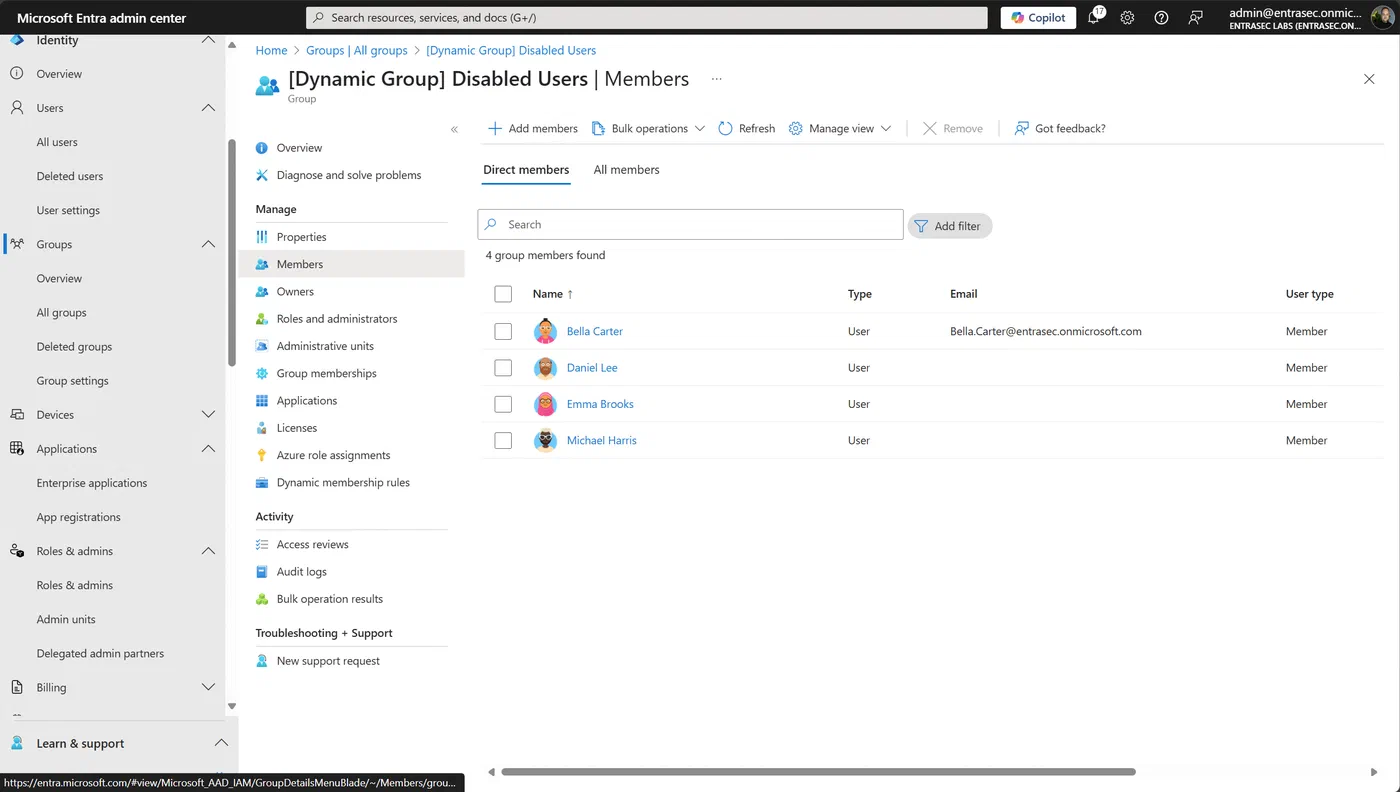Check the box for Daniel Lee

(503, 368)
